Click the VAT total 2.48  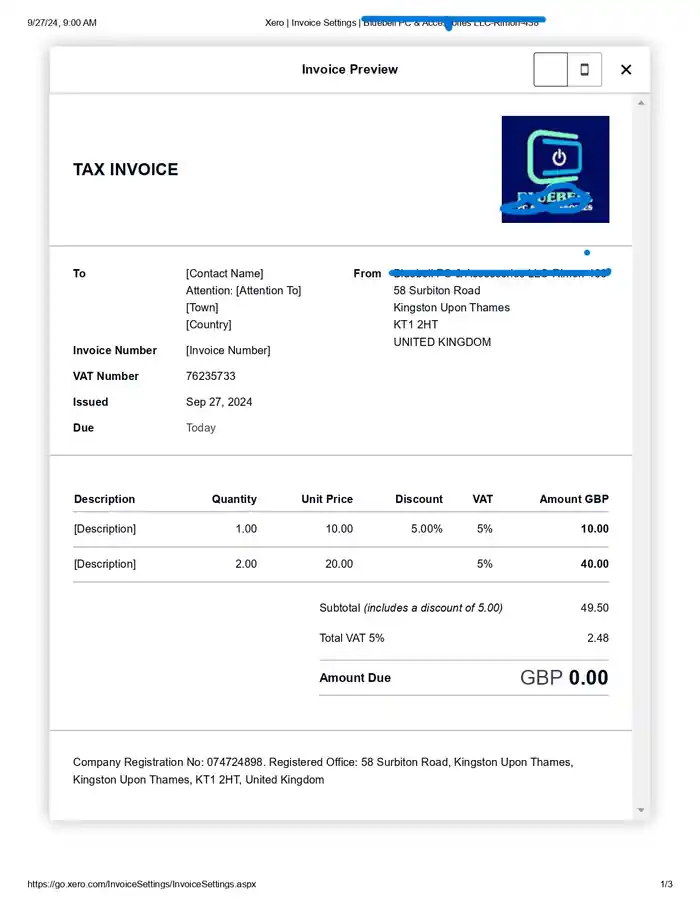point(598,638)
